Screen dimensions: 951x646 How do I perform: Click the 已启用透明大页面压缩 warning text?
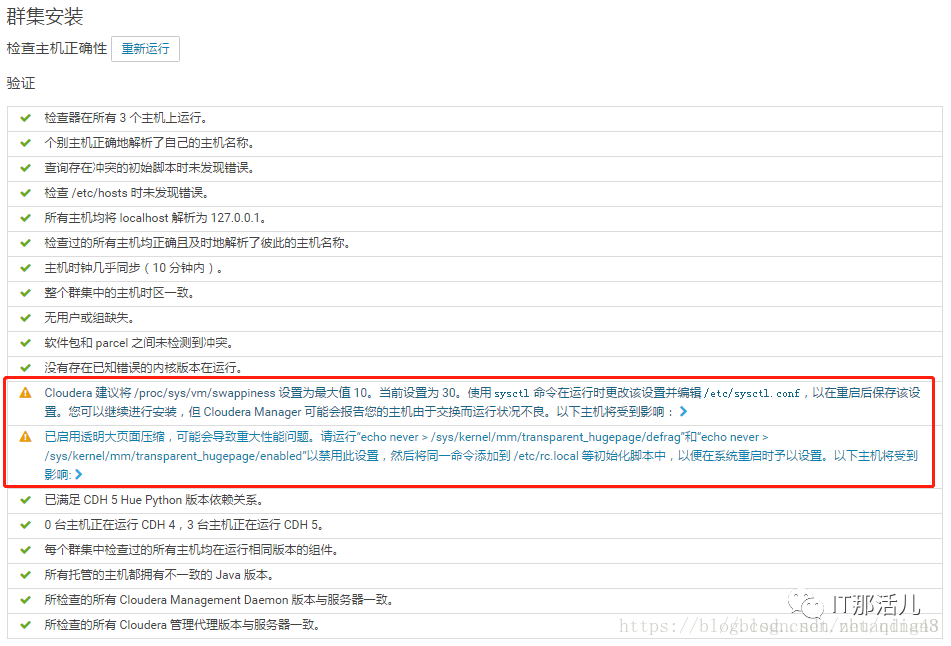(x=481, y=456)
